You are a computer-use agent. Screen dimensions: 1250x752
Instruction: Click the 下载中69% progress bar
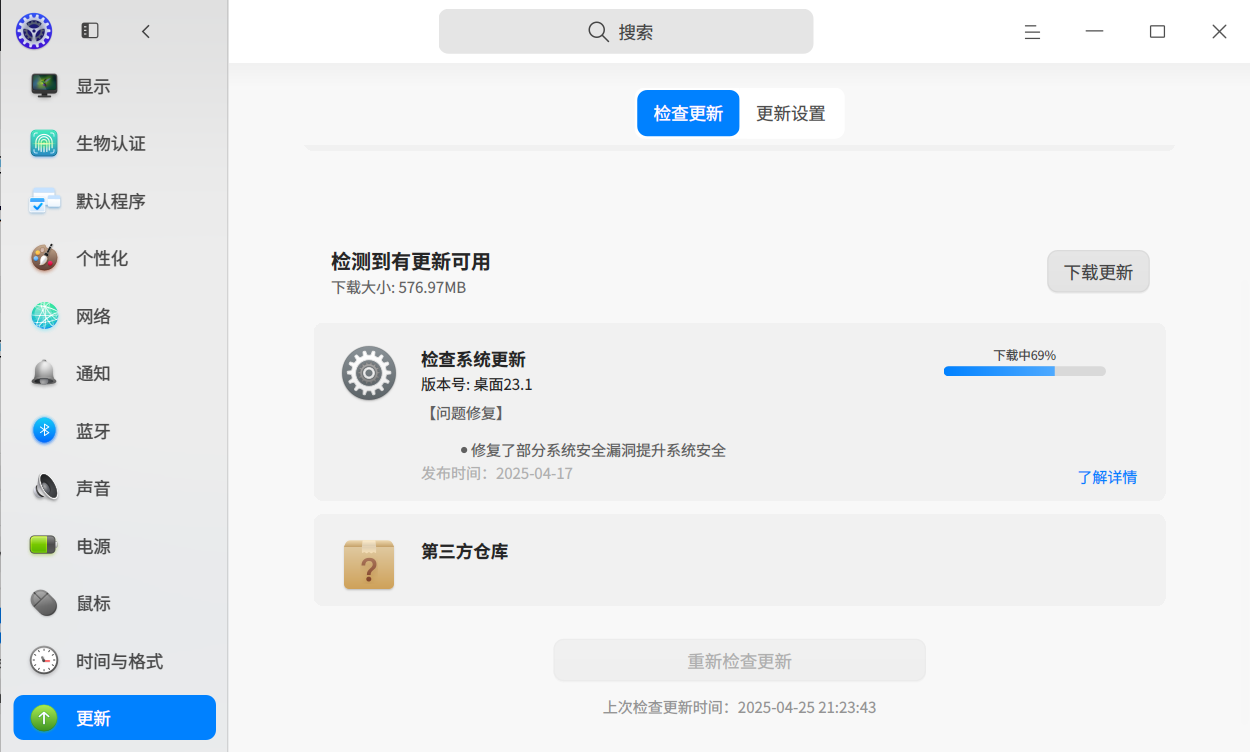(x=1025, y=371)
